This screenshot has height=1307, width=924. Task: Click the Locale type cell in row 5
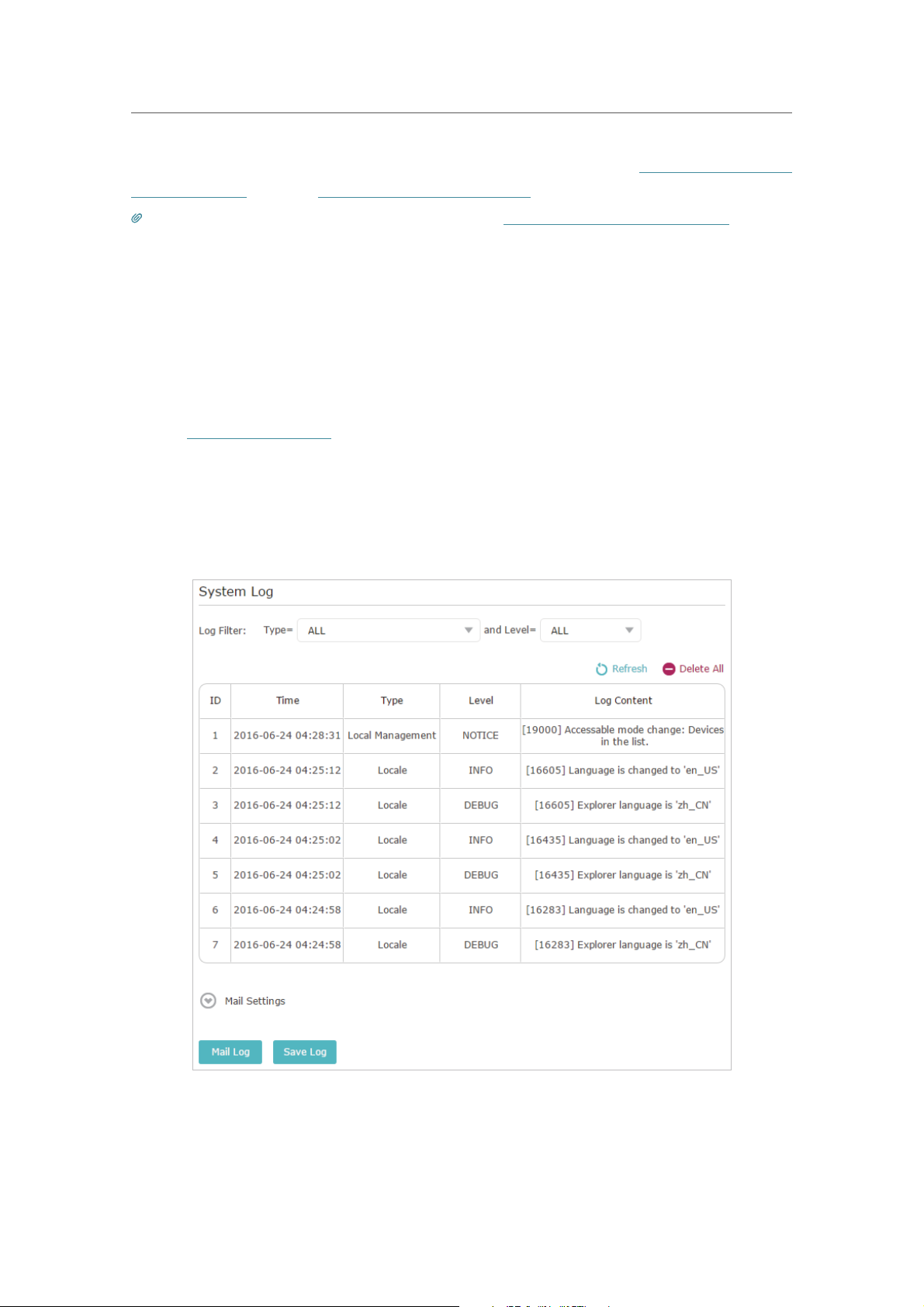(x=392, y=876)
